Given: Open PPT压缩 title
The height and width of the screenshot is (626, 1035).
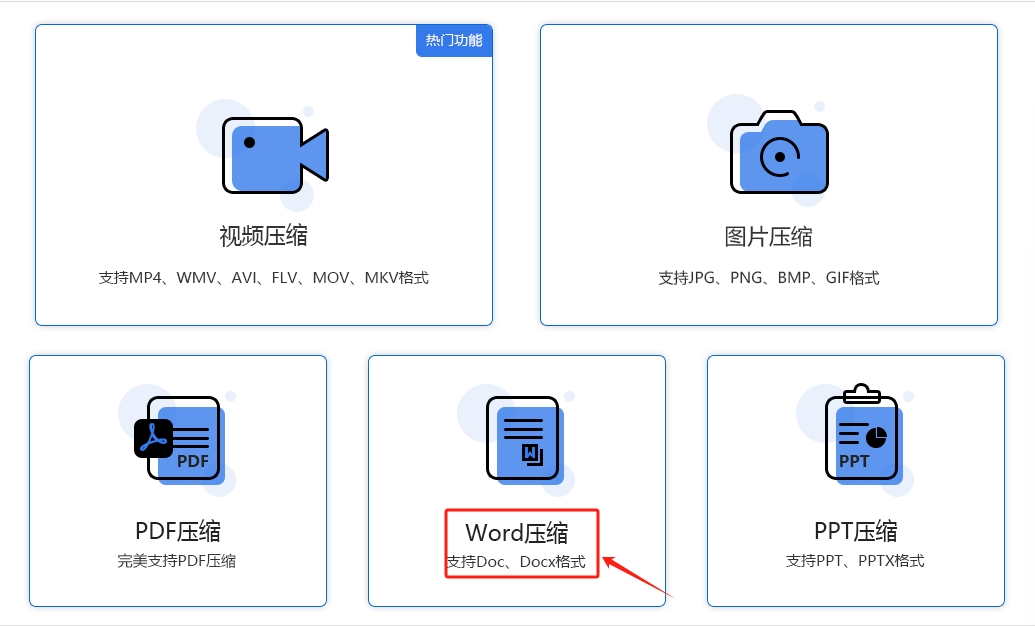Looking at the screenshot, I should [855, 531].
